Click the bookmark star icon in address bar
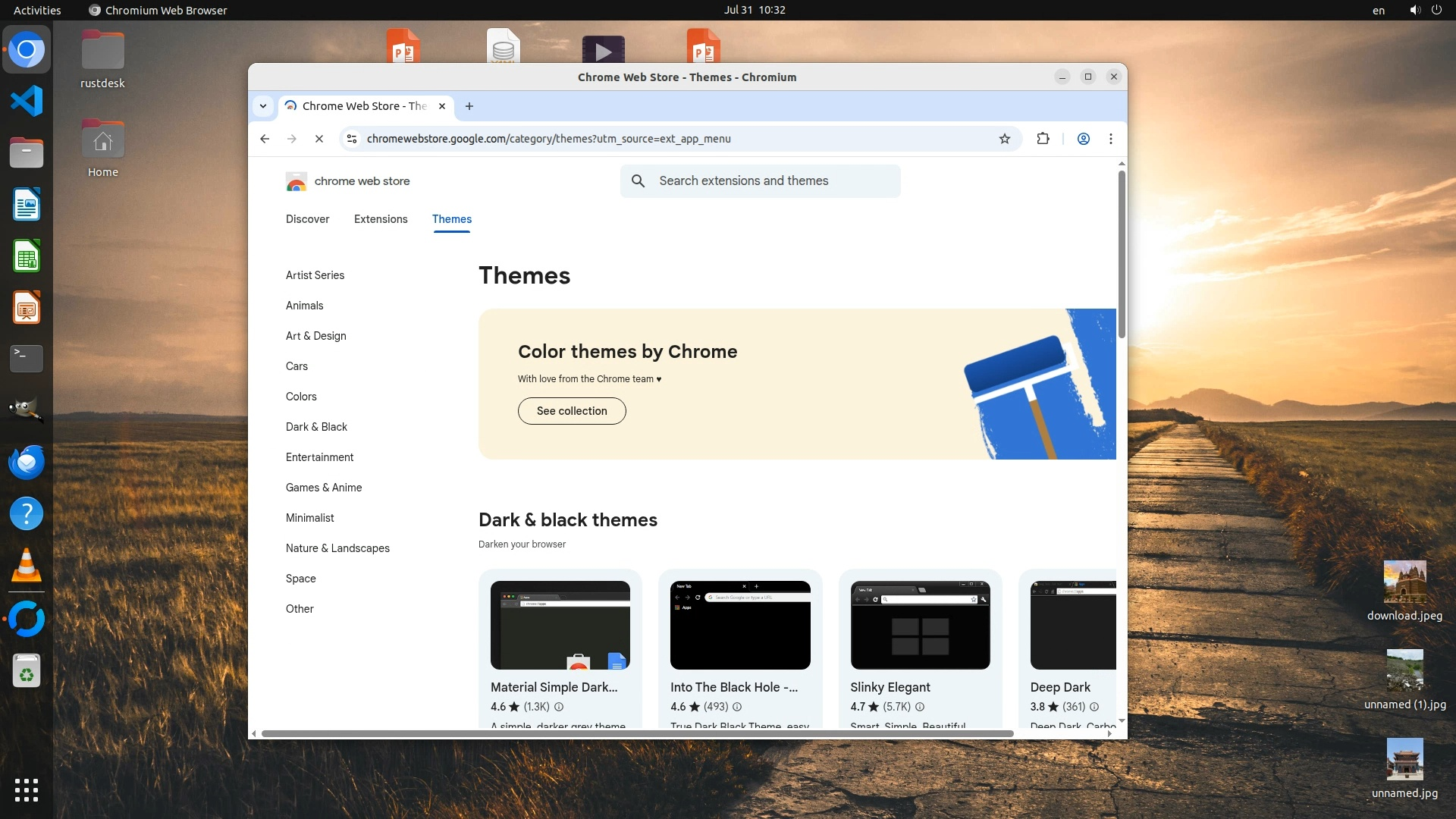Screen dimensions: 1456x819 coord(1005,139)
